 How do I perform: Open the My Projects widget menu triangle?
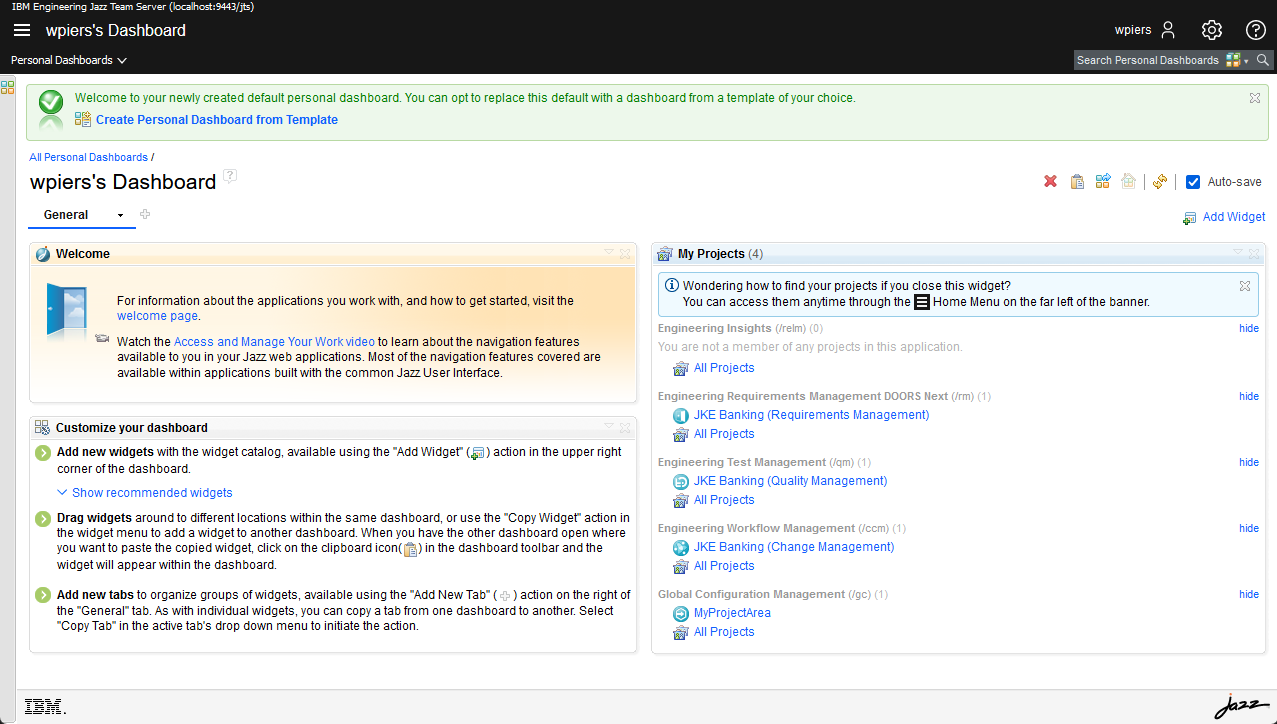point(1238,252)
